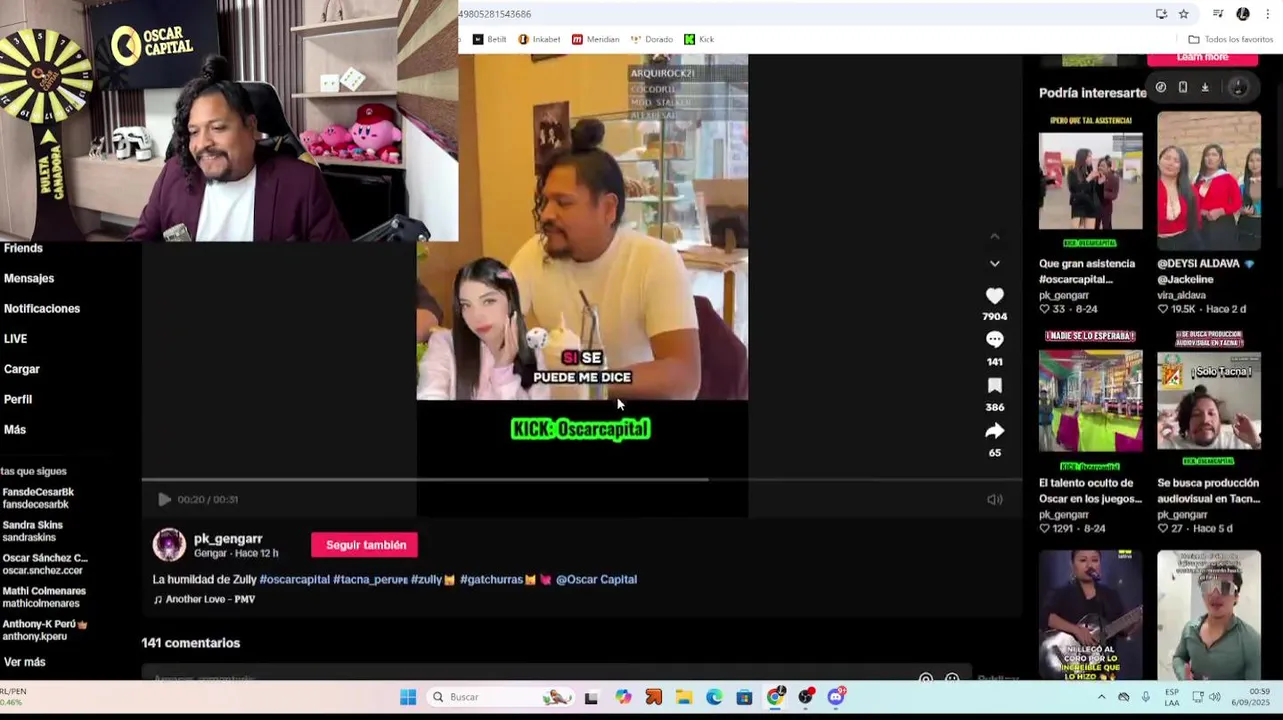1283x720 pixels.
Task: Go to the next video with down chevron
Action: click(x=994, y=263)
